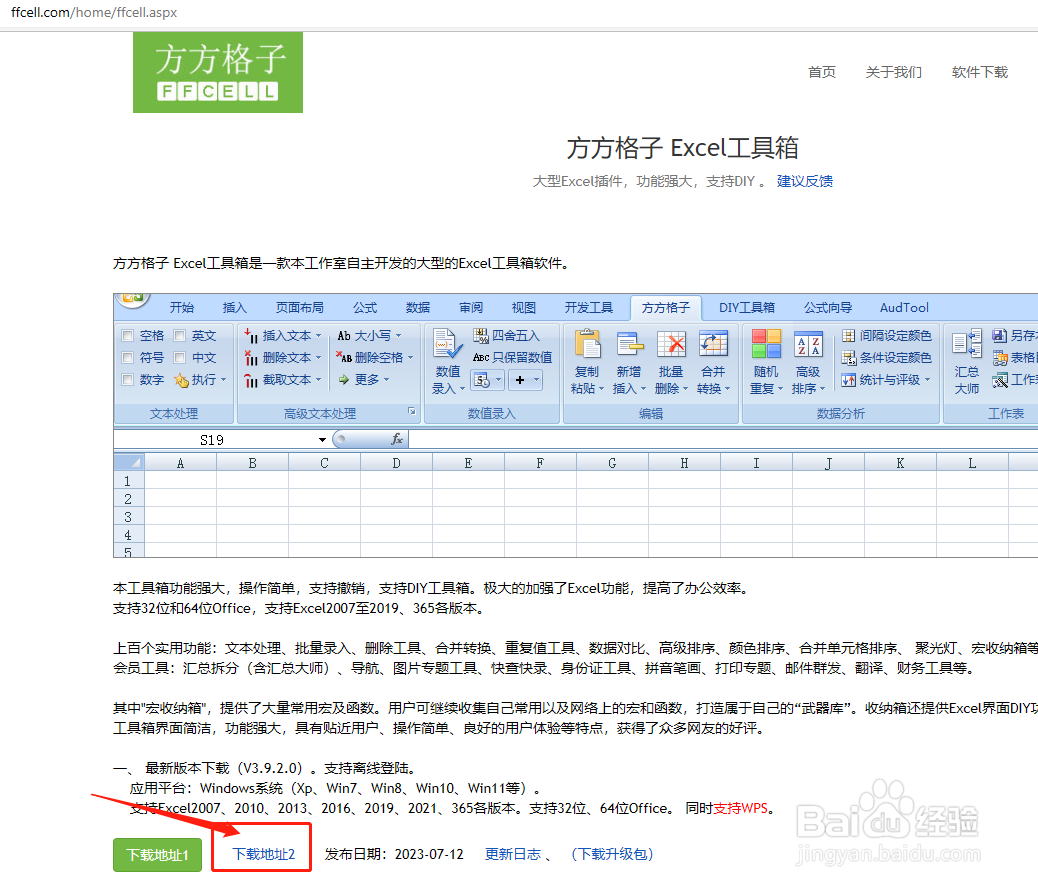Click the 高级排序 AZ icon
The image size is (1038, 890).
(x=808, y=344)
